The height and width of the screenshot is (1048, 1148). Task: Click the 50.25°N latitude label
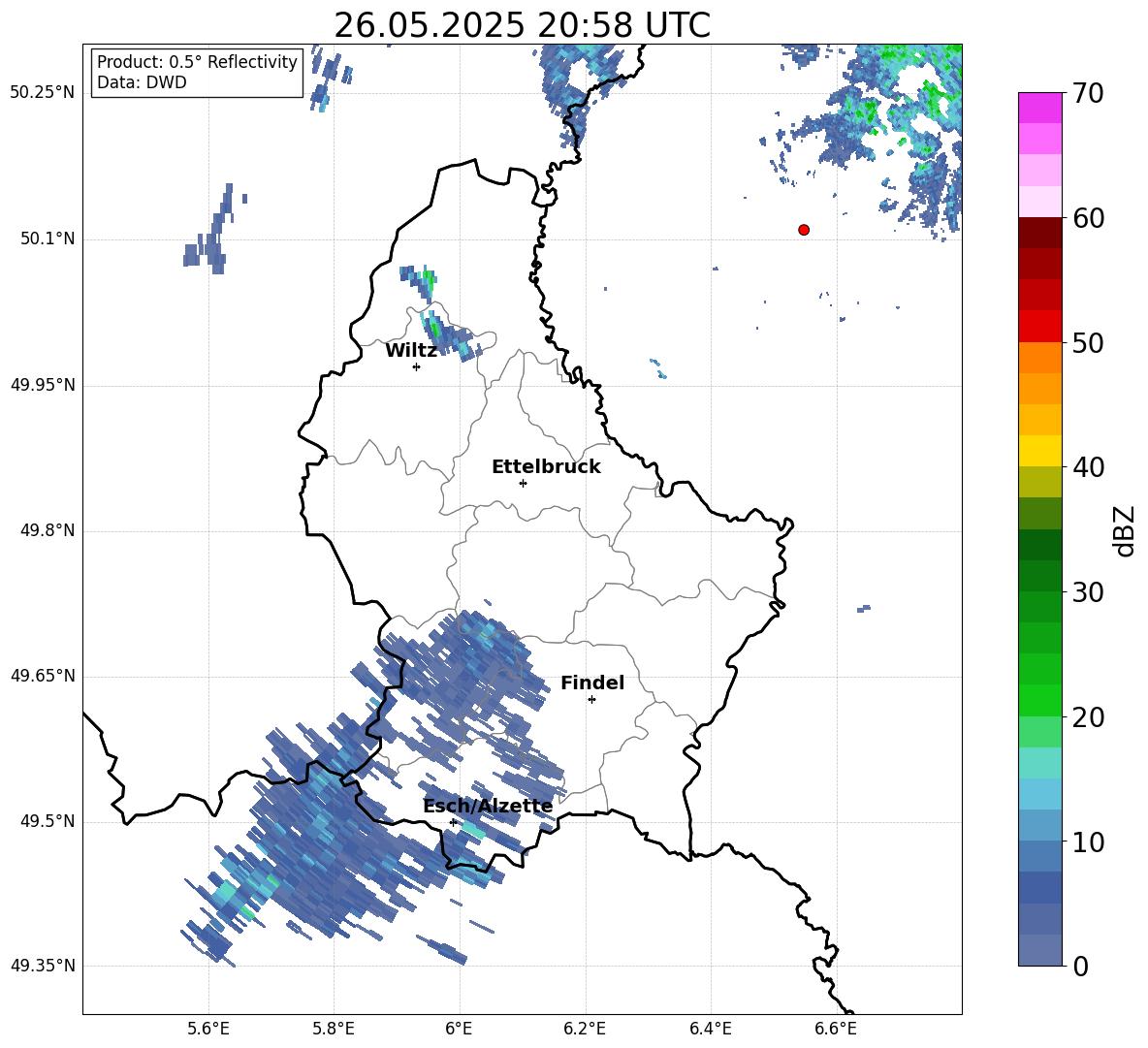pyautogui.click(x=43, y=93)
